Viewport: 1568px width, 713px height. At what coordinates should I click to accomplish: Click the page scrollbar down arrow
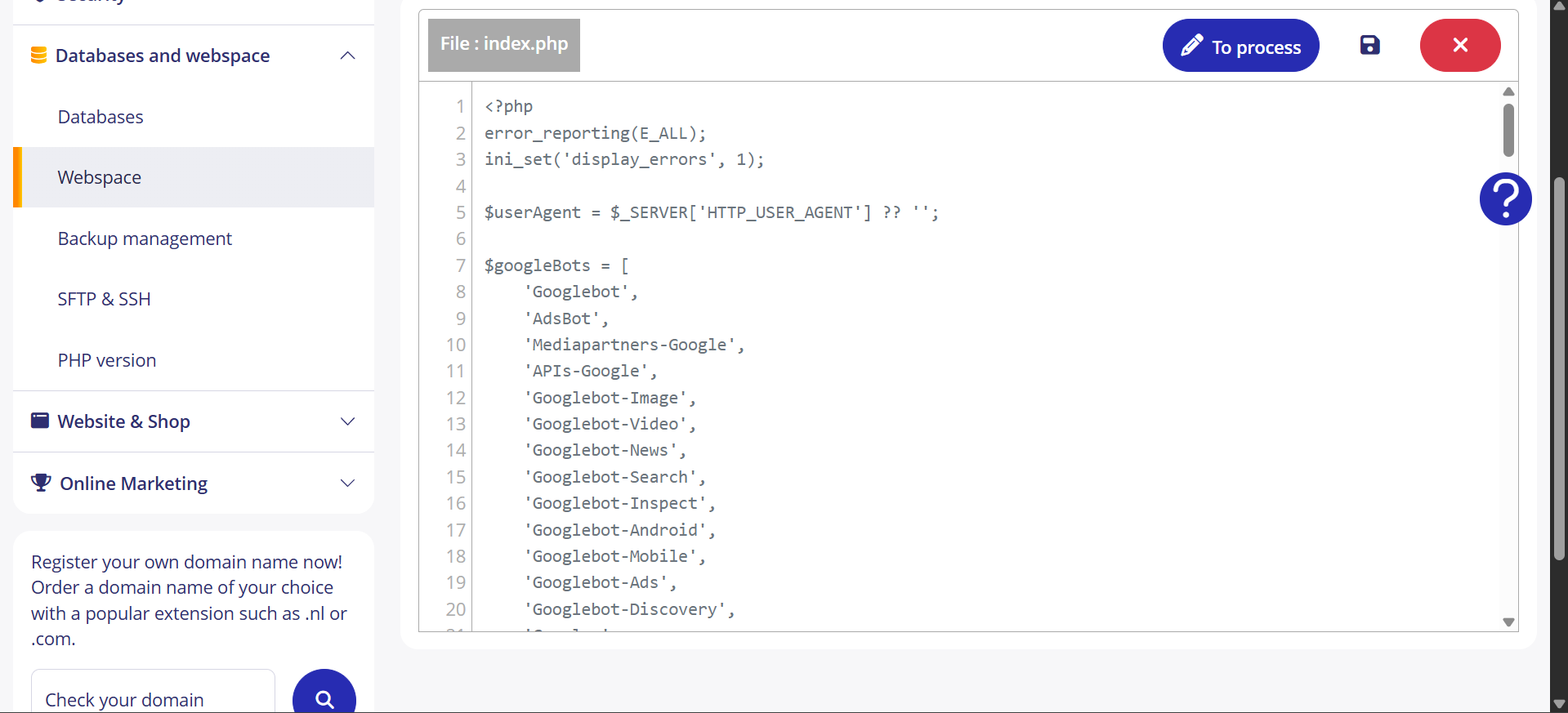pos(1559,704)
